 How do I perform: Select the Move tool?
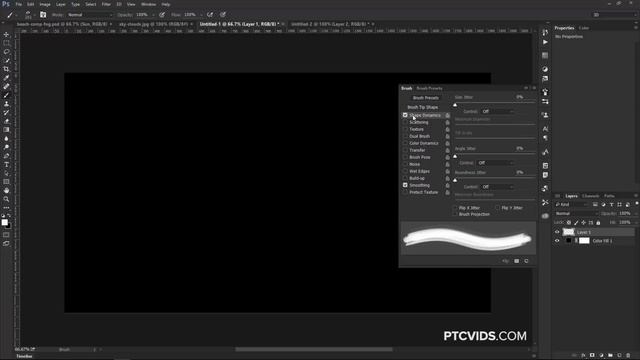pos(6,35)
